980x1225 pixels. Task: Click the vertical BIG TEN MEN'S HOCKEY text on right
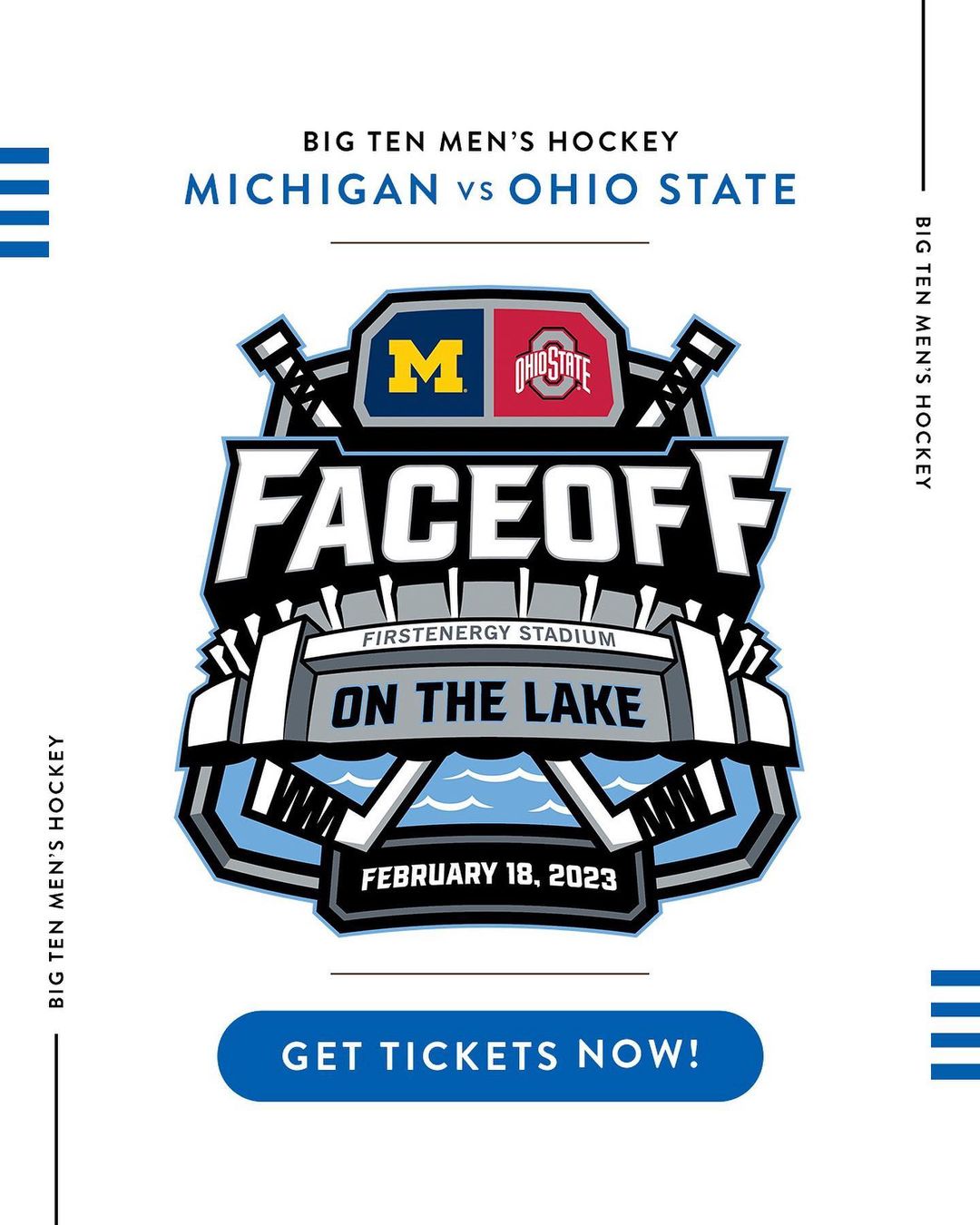coord(923,352)
